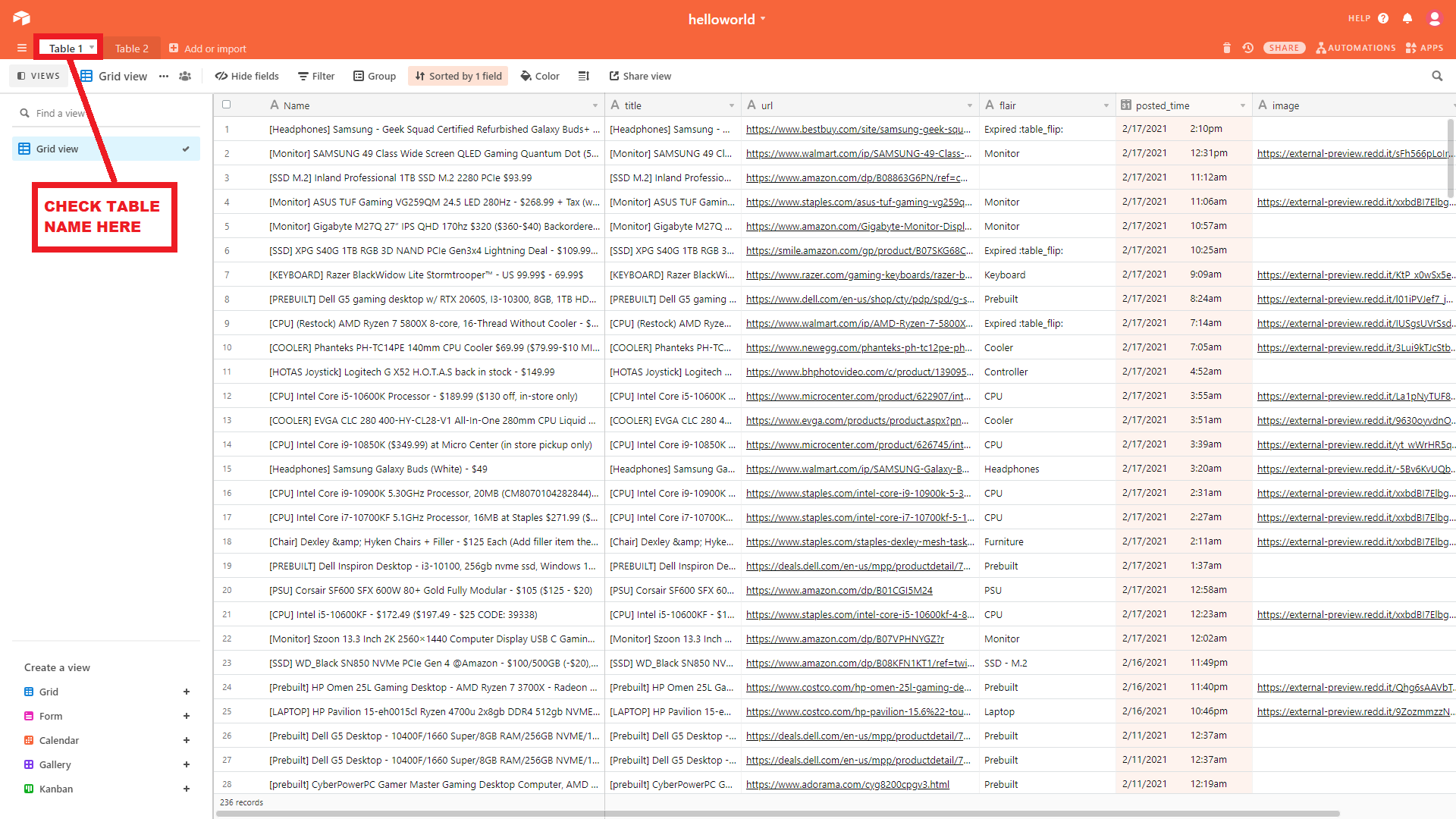The image size is (1456, 819).
Task: Open the Group options
Action: pyautogui.click(x=375, y=76)
